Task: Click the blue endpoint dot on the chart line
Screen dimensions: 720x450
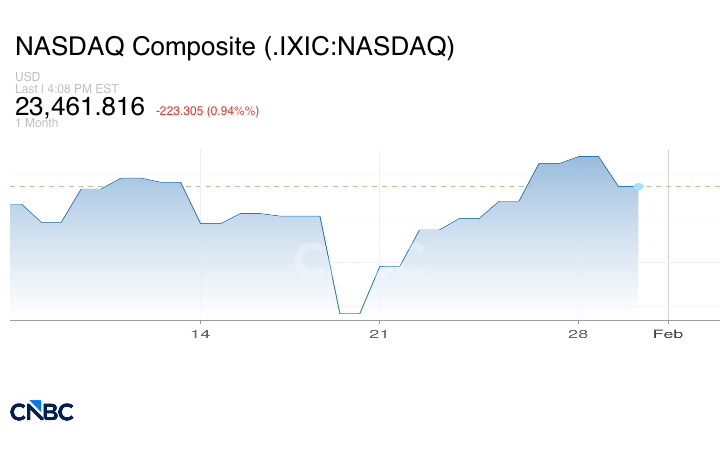Action: click(638, 186)
